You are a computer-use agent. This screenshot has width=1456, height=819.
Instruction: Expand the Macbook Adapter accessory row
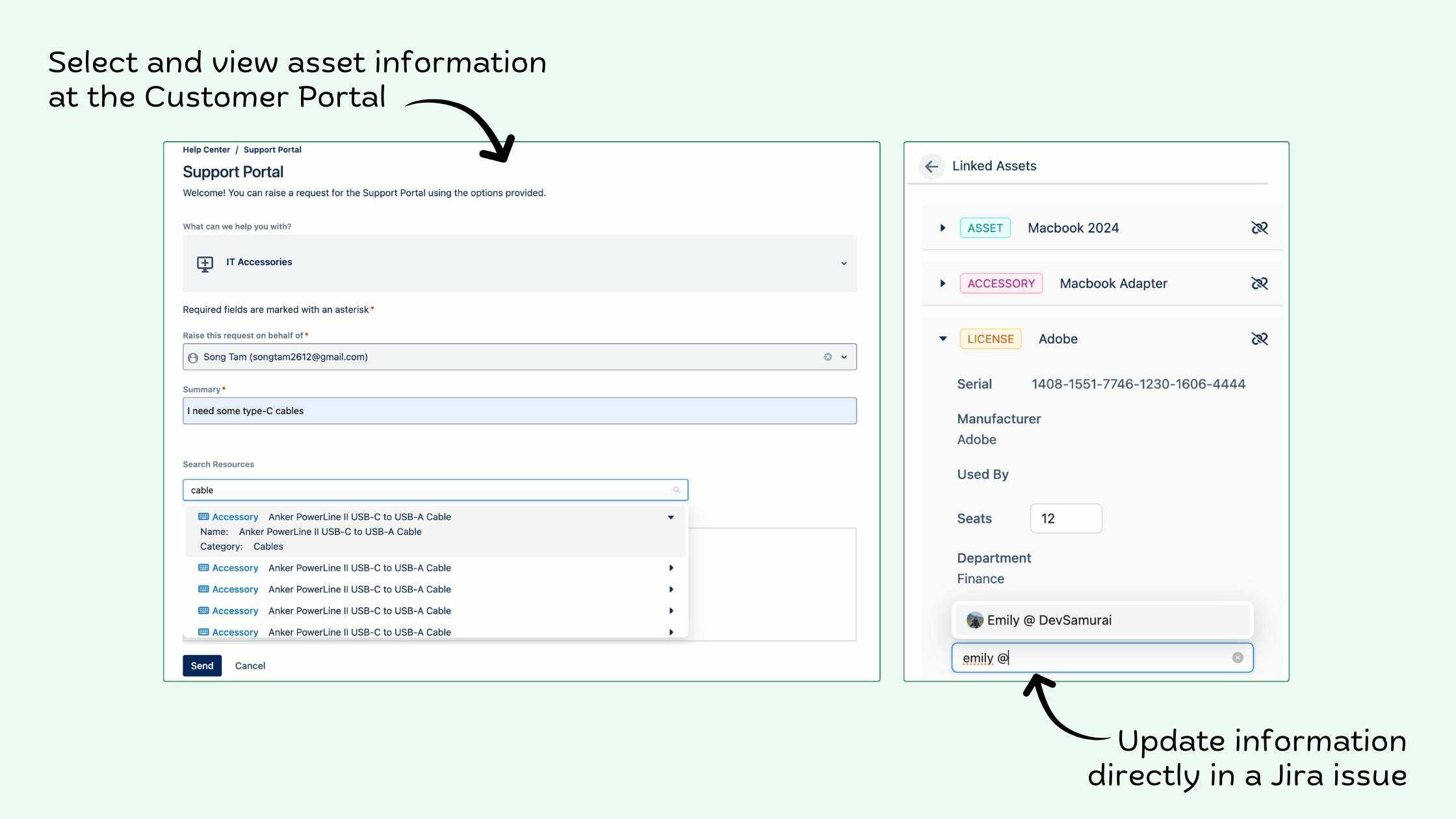(942, 283)
